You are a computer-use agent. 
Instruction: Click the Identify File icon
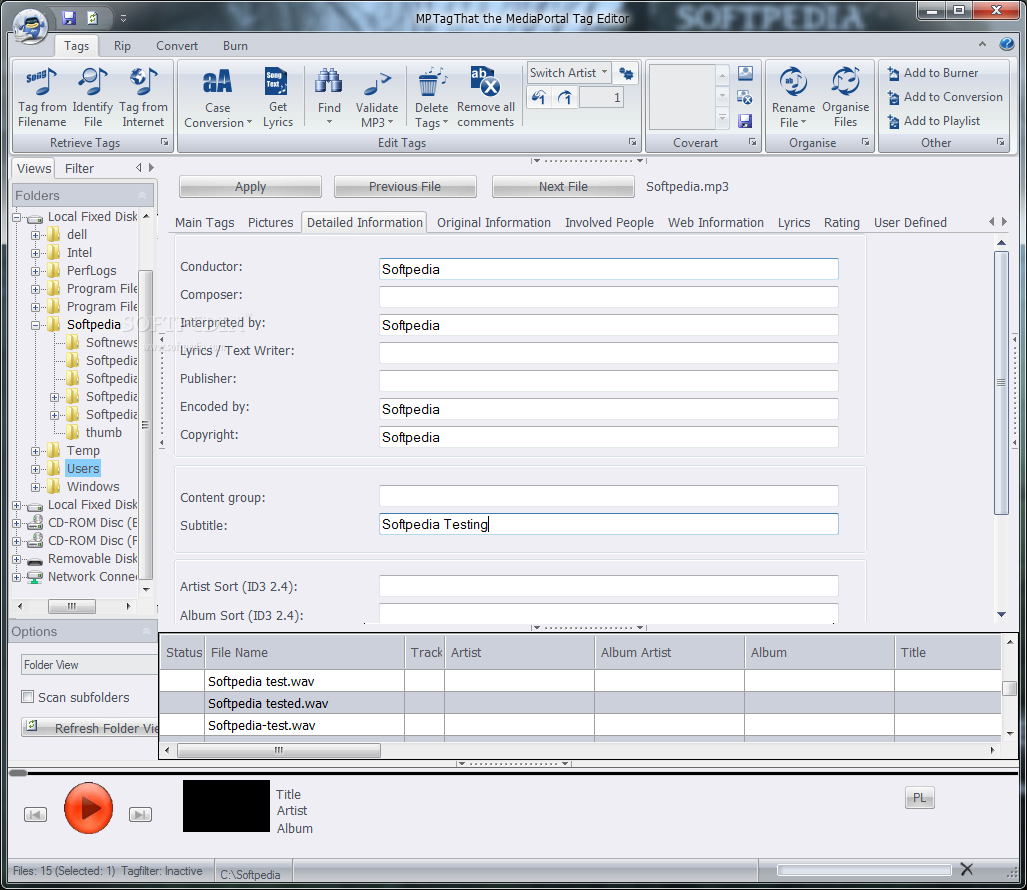[x=92, y=81]
